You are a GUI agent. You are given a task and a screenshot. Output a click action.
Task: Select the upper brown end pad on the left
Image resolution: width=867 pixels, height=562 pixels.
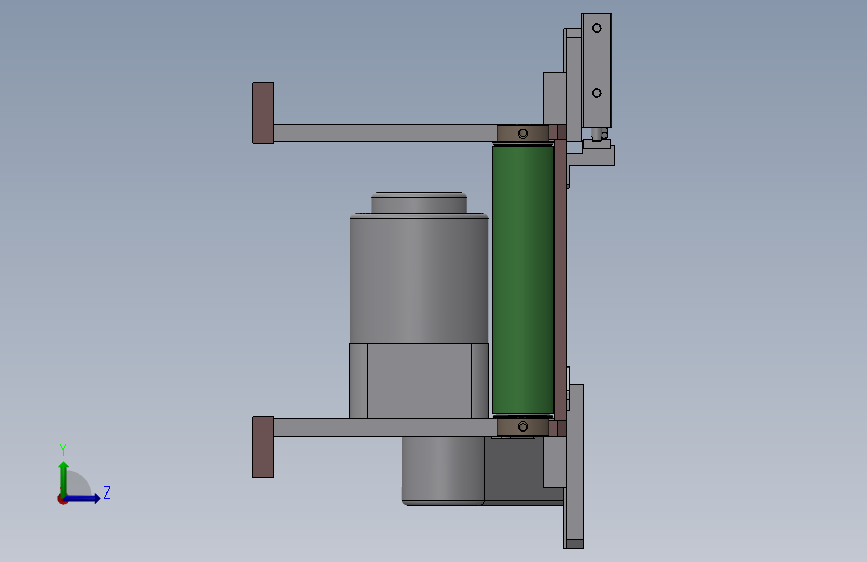pyautogui.click(x=263, y=113)
